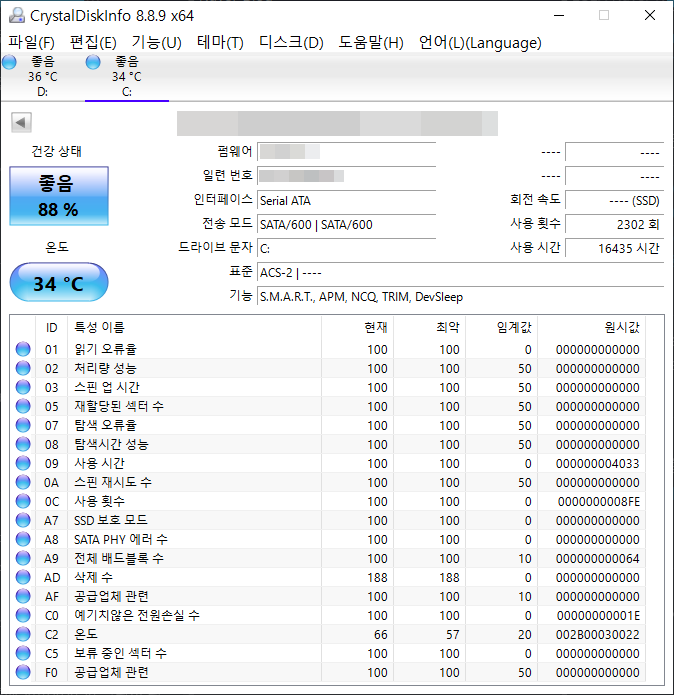The height and width of the screenshot is (695, 674).
Task: Click status orb for 07 탐색 오류율
Action: pos(23,425)
